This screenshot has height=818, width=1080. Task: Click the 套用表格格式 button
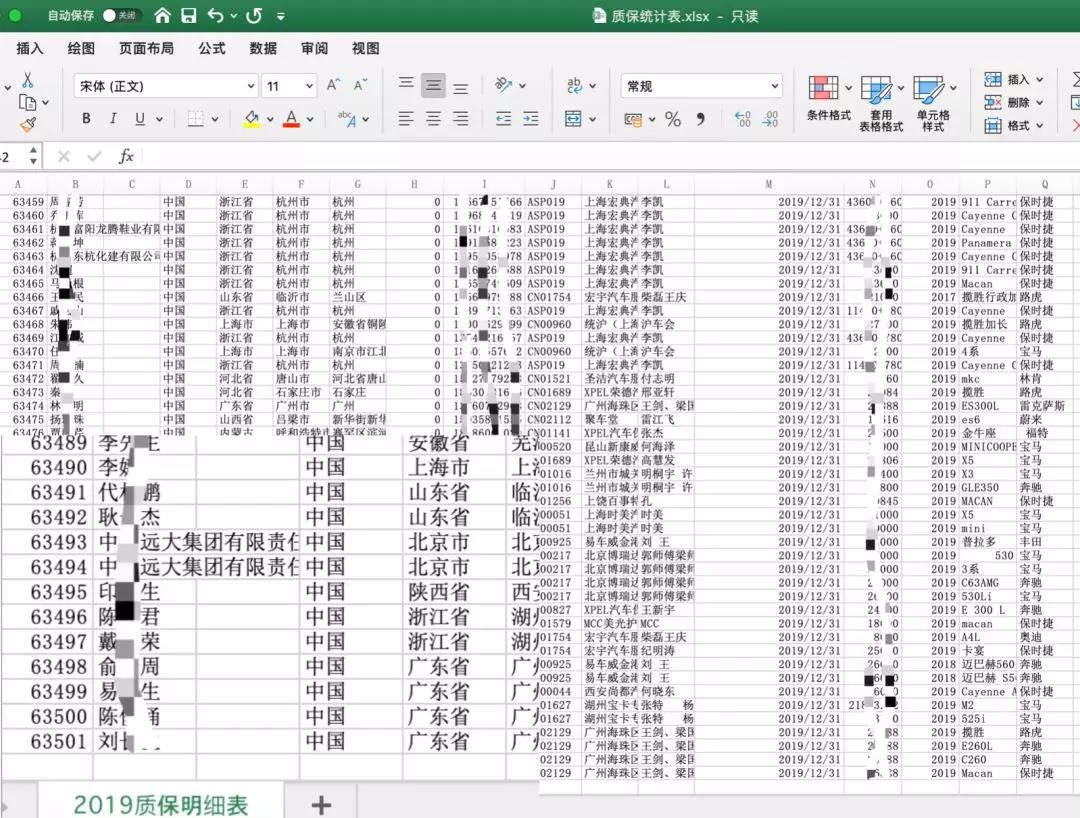(x=881, y=103)
